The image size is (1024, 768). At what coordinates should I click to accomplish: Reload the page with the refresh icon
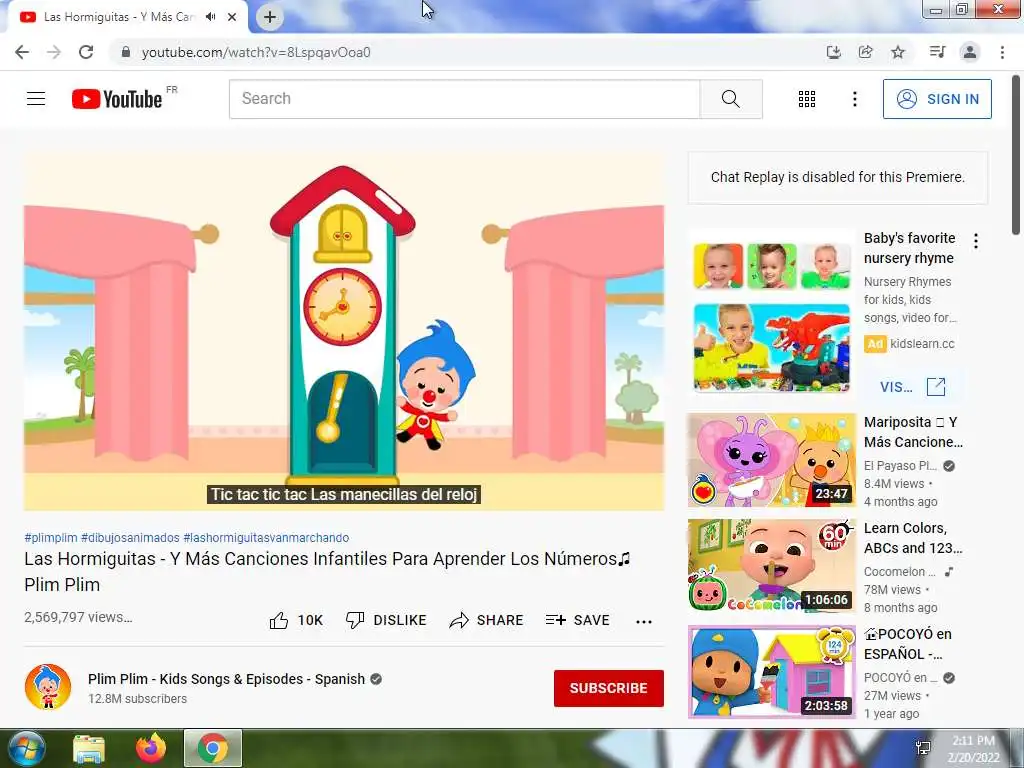[x=86, y=52]
